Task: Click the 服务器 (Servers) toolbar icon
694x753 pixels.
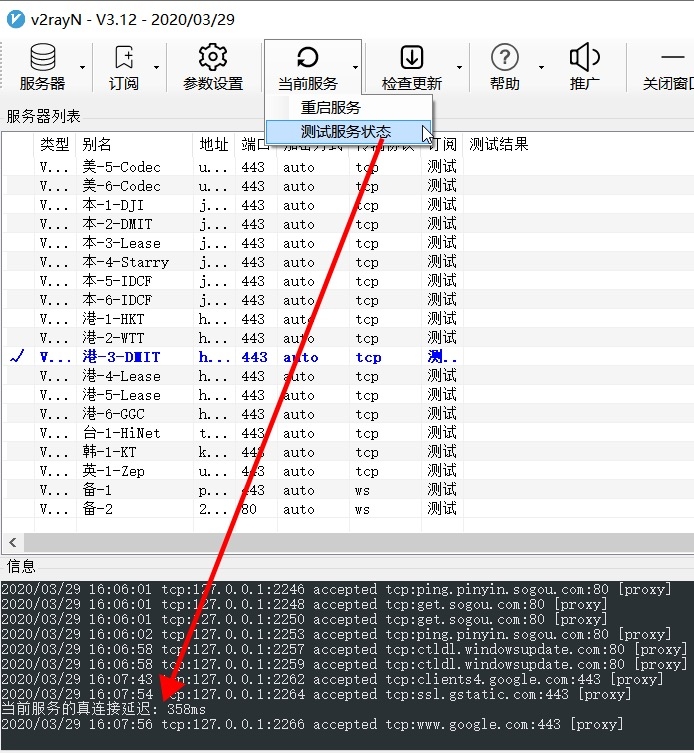Action: pyautogui.click(x=43, y=58)
